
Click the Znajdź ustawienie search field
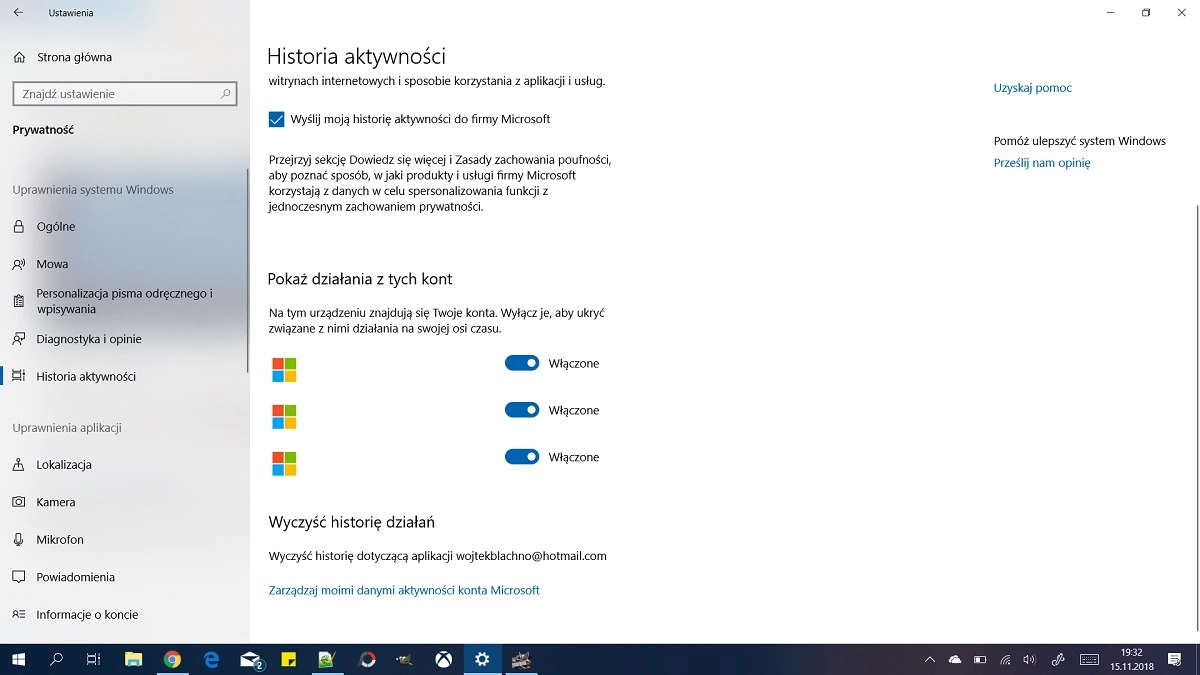click(115, 94)
